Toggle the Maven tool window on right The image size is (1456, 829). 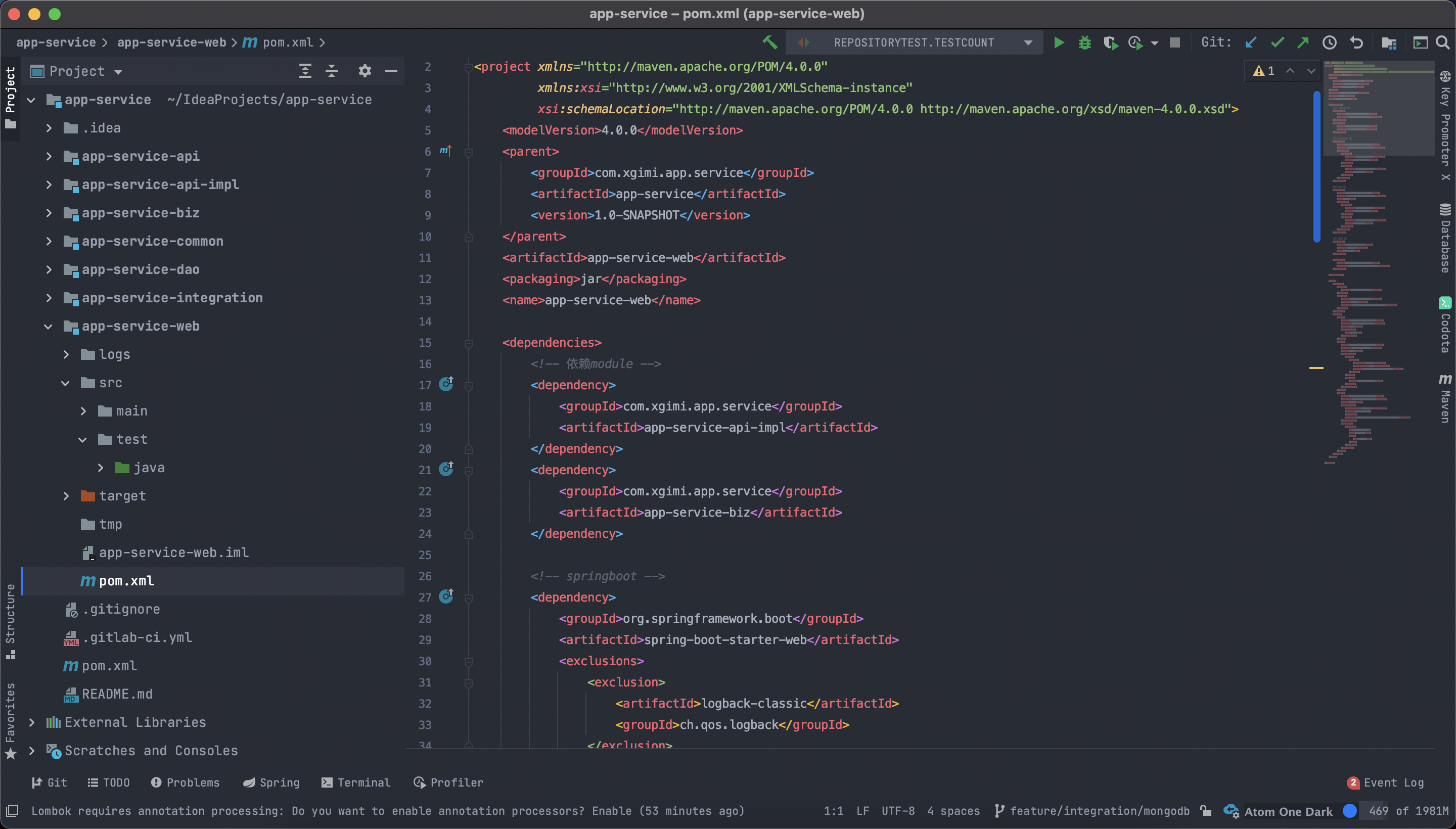click(1445, 397)
